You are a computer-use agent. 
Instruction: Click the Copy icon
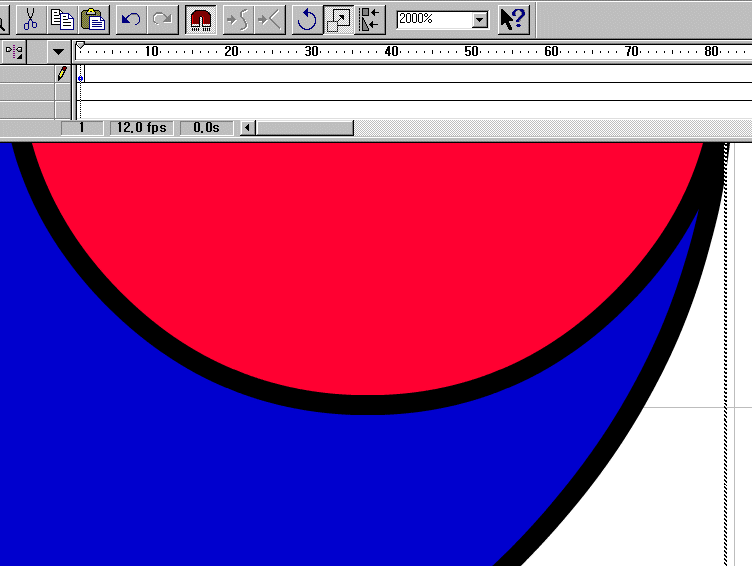coord(62,20)
